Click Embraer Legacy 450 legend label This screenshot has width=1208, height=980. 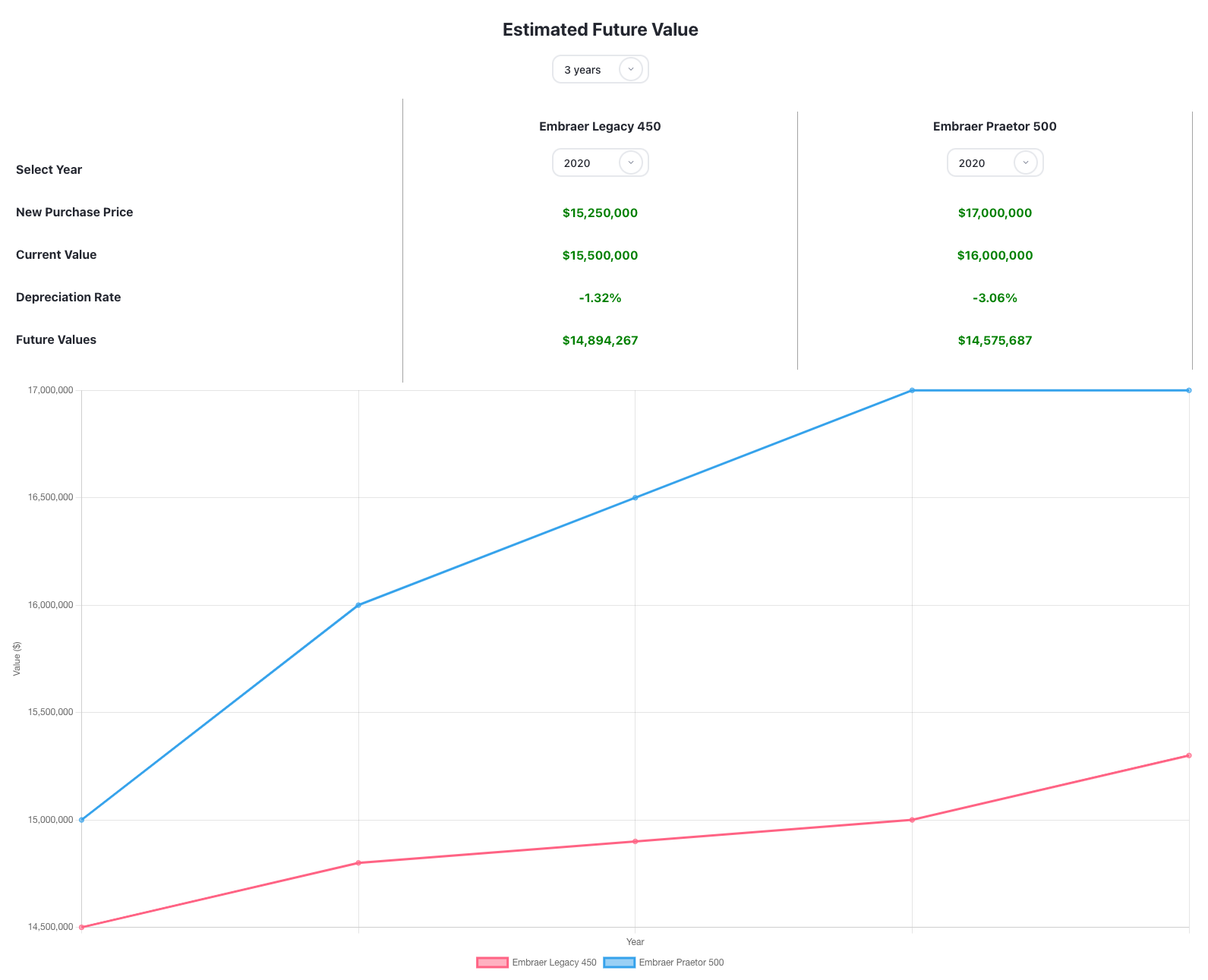[554, 963]
